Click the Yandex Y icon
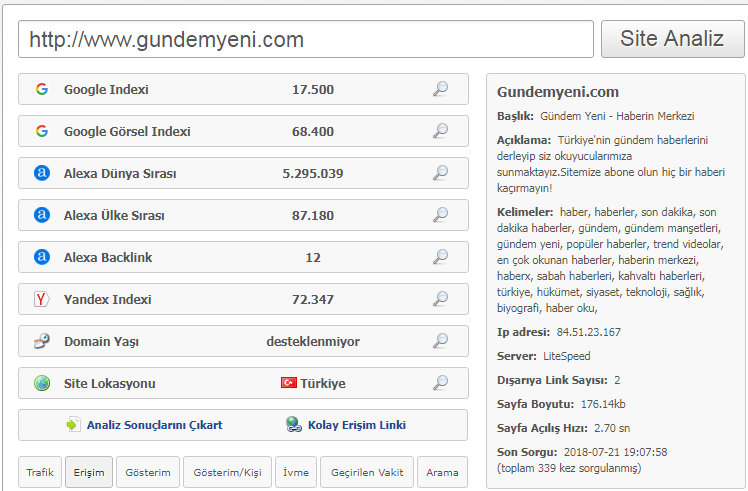Image resolution: width=748 pixels, height=491 pixels. click(x=42, y=299)
